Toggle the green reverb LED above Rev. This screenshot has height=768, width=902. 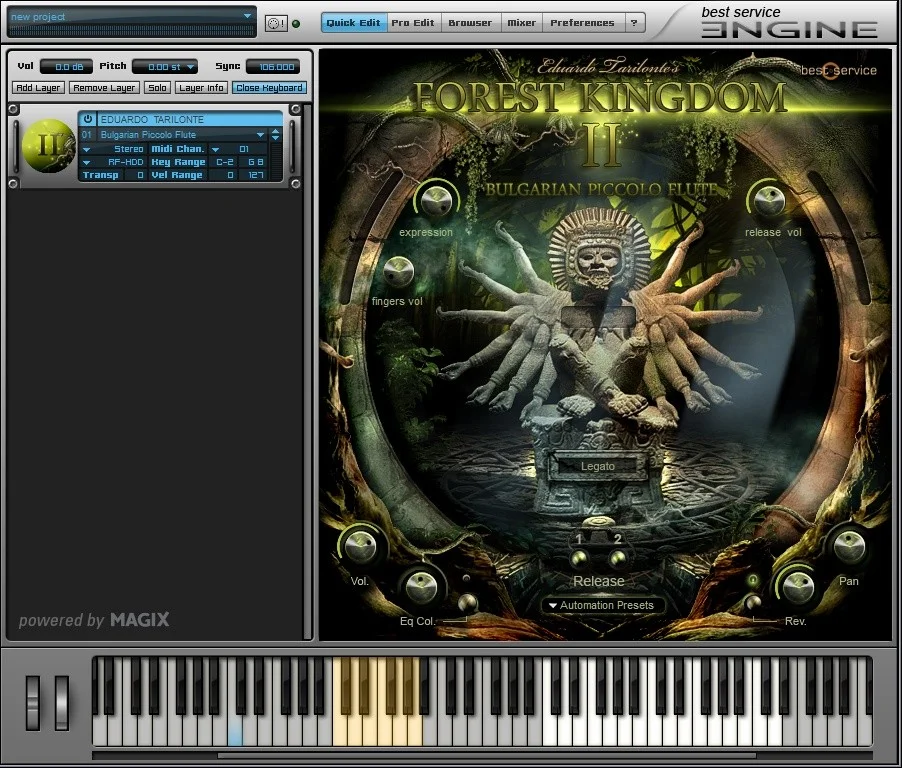[752, 580]
